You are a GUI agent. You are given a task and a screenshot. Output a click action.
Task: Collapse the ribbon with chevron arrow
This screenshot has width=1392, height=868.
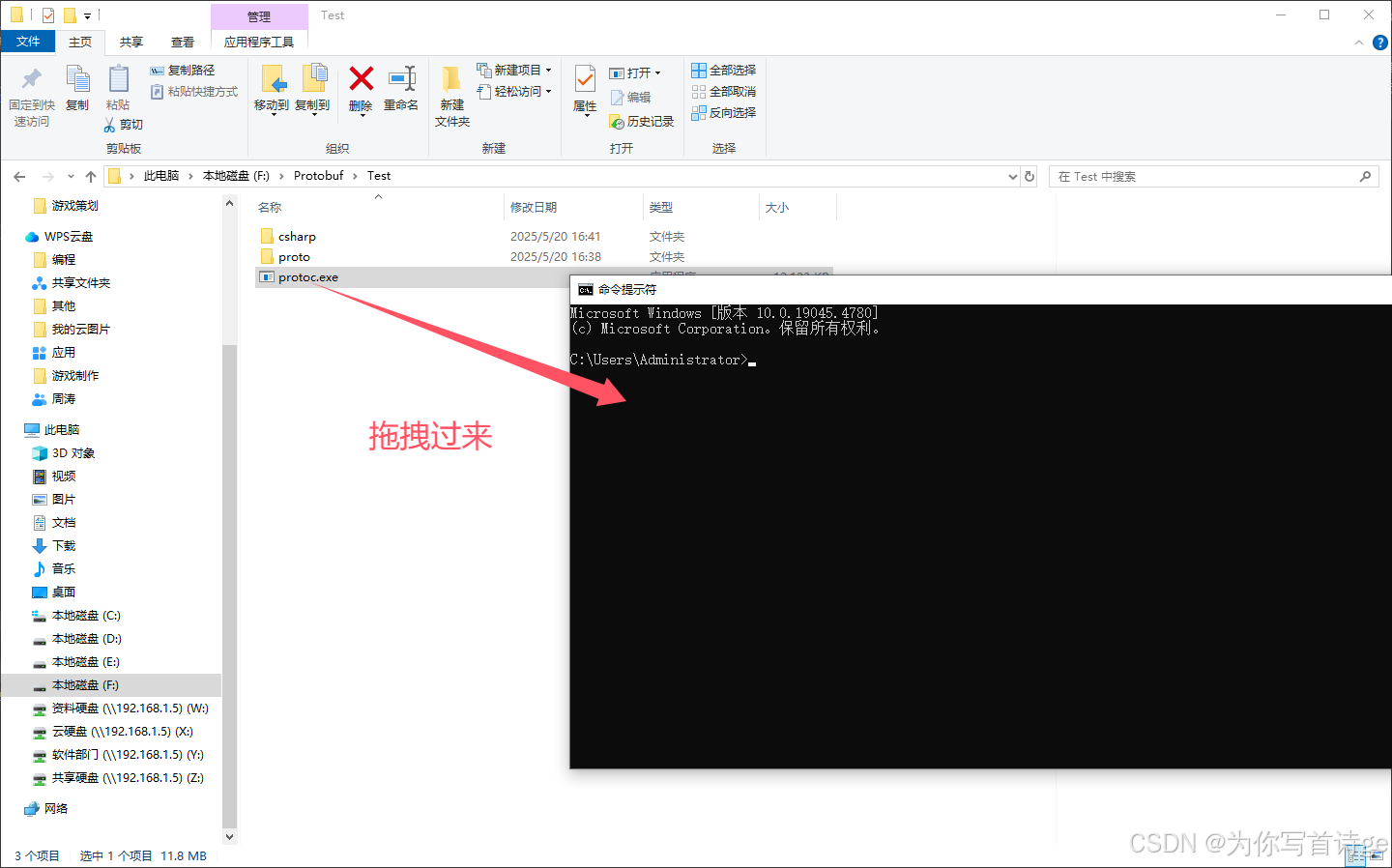pos(1359,43)
